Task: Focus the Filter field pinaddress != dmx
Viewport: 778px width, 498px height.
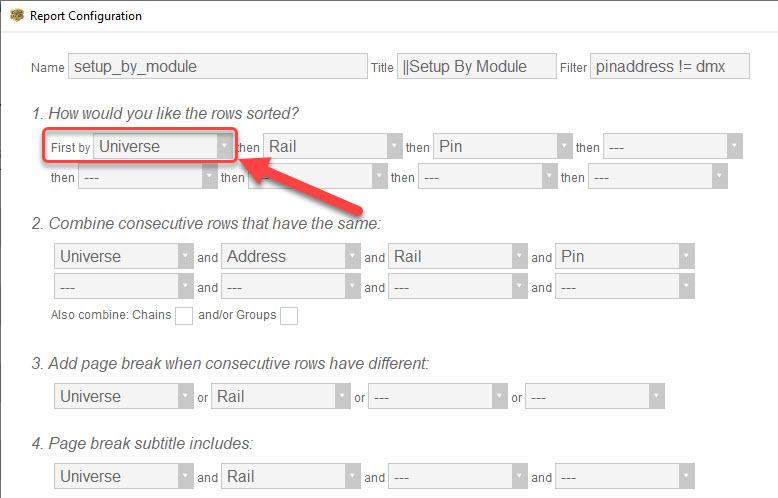Action: click(x=670, y=67)
